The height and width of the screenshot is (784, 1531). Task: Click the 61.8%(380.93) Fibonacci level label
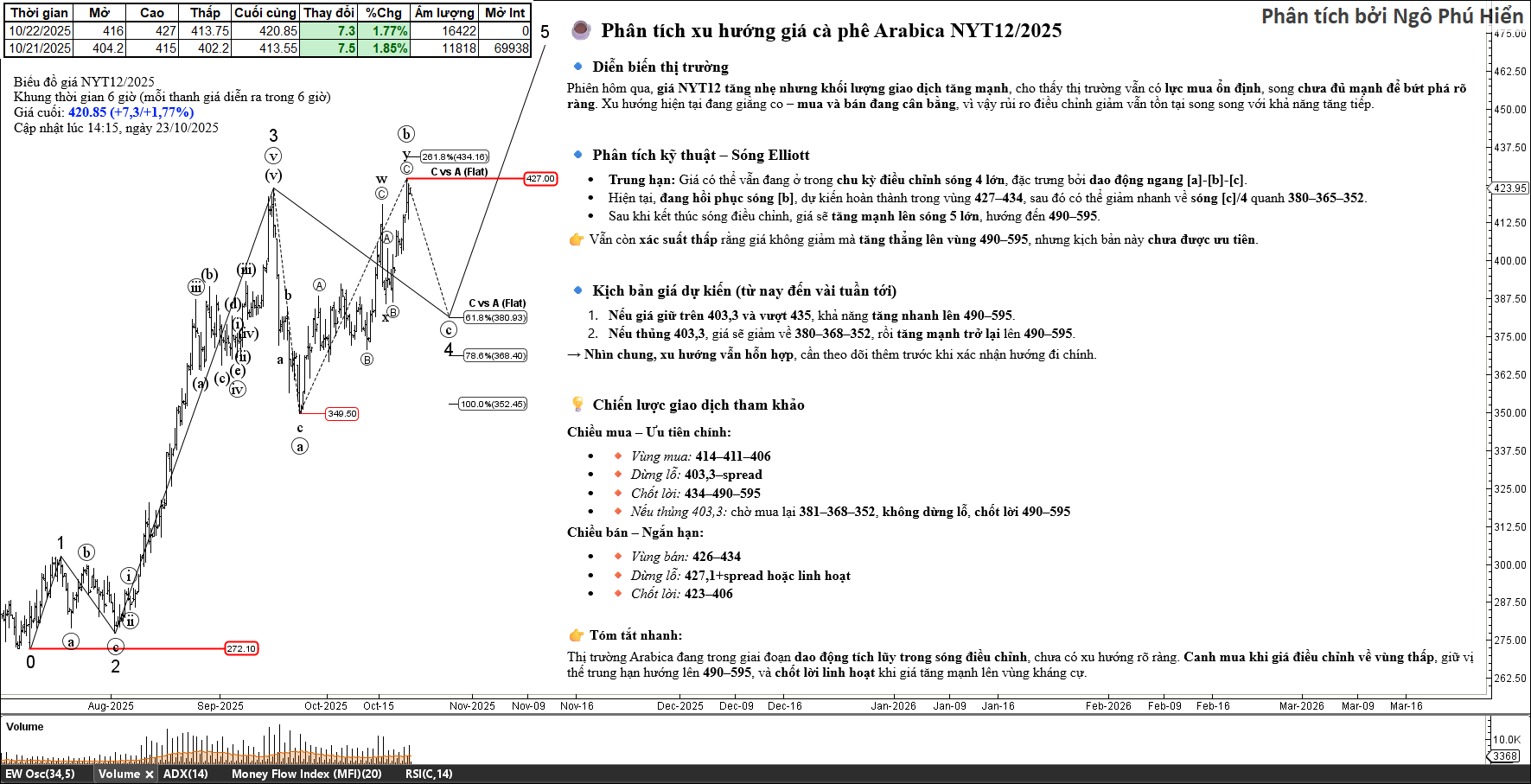495,318
